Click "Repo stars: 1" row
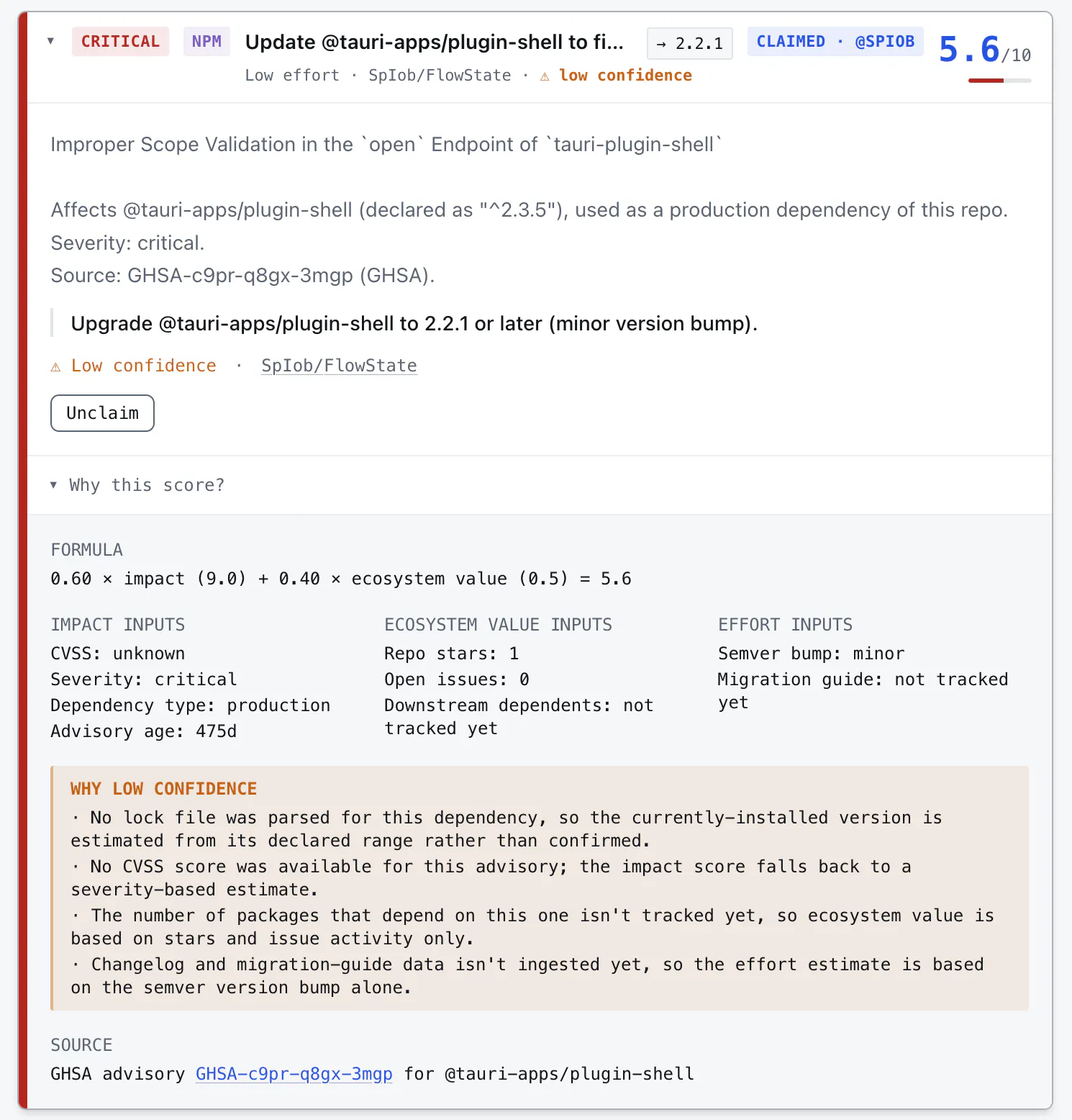This screenshot has width=1072, height=1120. (x=451, y=654)
